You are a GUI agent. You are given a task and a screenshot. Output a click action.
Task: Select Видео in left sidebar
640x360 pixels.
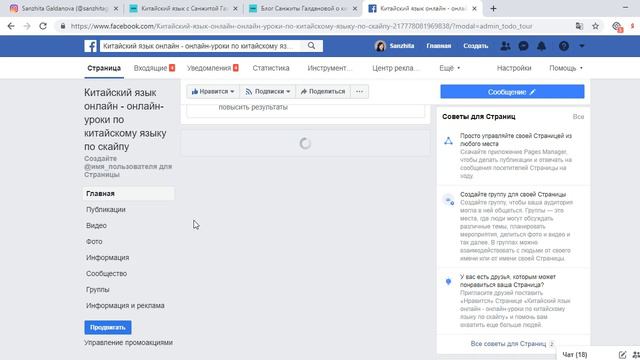(96, 225)
